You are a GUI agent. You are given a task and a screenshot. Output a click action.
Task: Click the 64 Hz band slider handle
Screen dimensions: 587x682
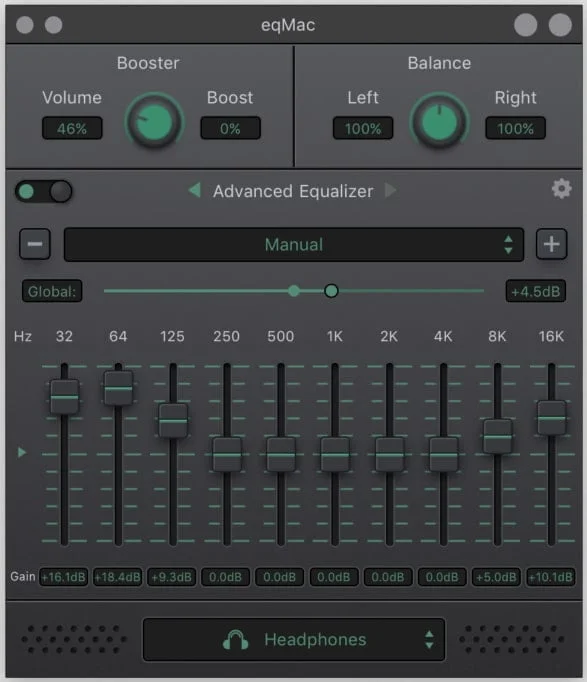point(118,388)
